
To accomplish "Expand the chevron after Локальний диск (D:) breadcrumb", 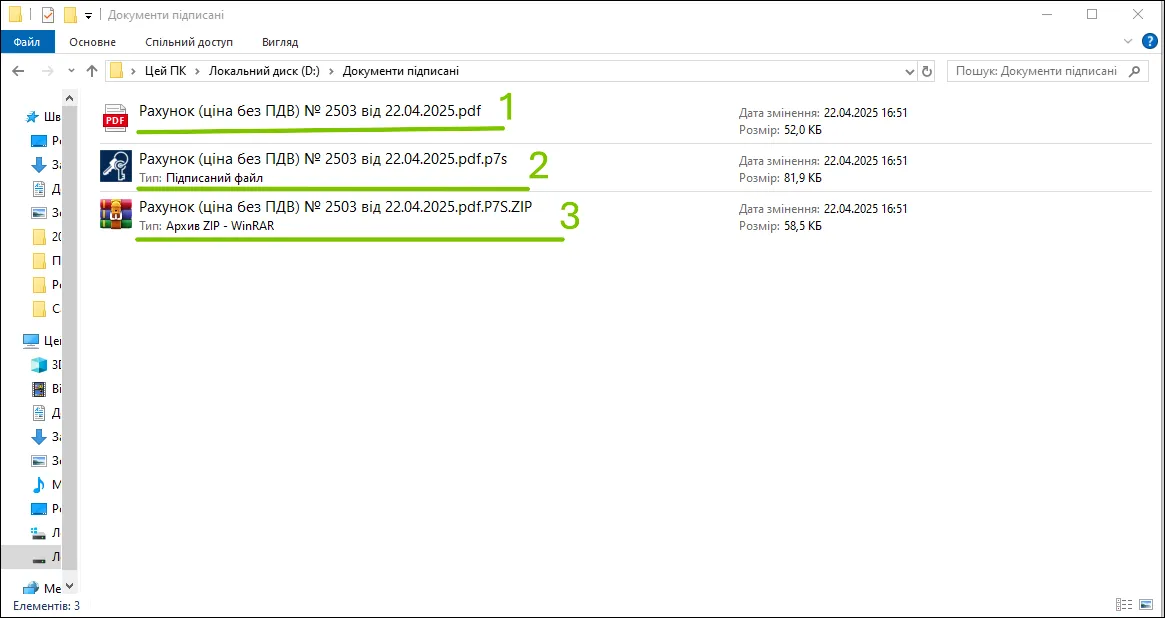I will (331, 71).
